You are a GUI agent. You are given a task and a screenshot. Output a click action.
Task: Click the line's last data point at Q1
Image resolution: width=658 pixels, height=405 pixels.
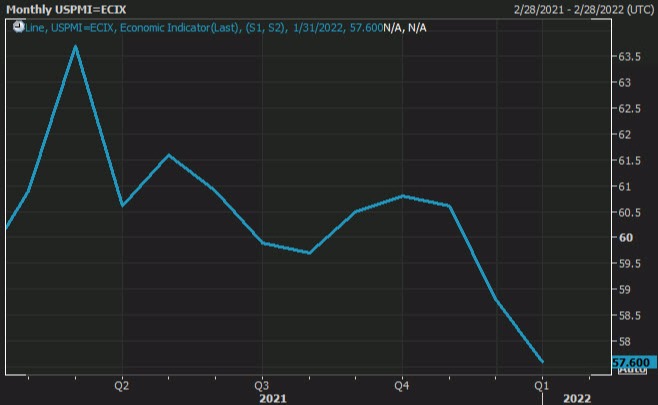click(x=542, y=361)
